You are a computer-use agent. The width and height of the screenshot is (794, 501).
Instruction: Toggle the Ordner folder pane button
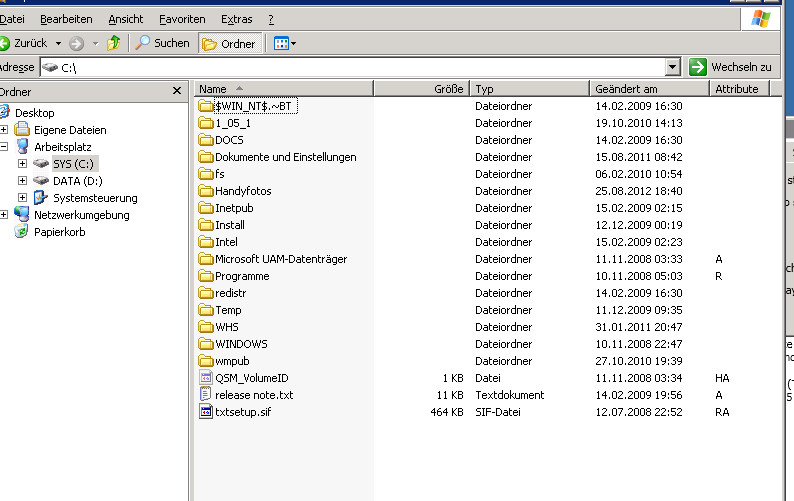click(x=230, y=44)
